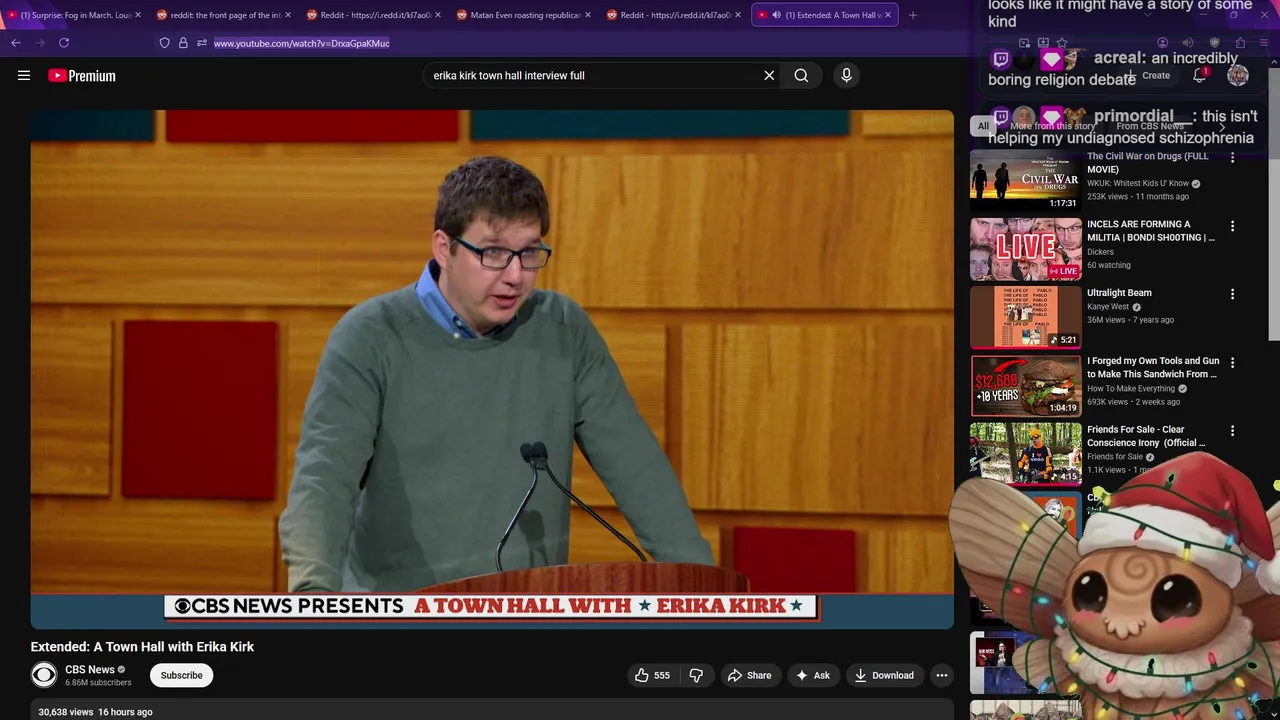1280x720 pixels.
Task: Close the Matan Even roasting republican tab
Action: (588, 15)
